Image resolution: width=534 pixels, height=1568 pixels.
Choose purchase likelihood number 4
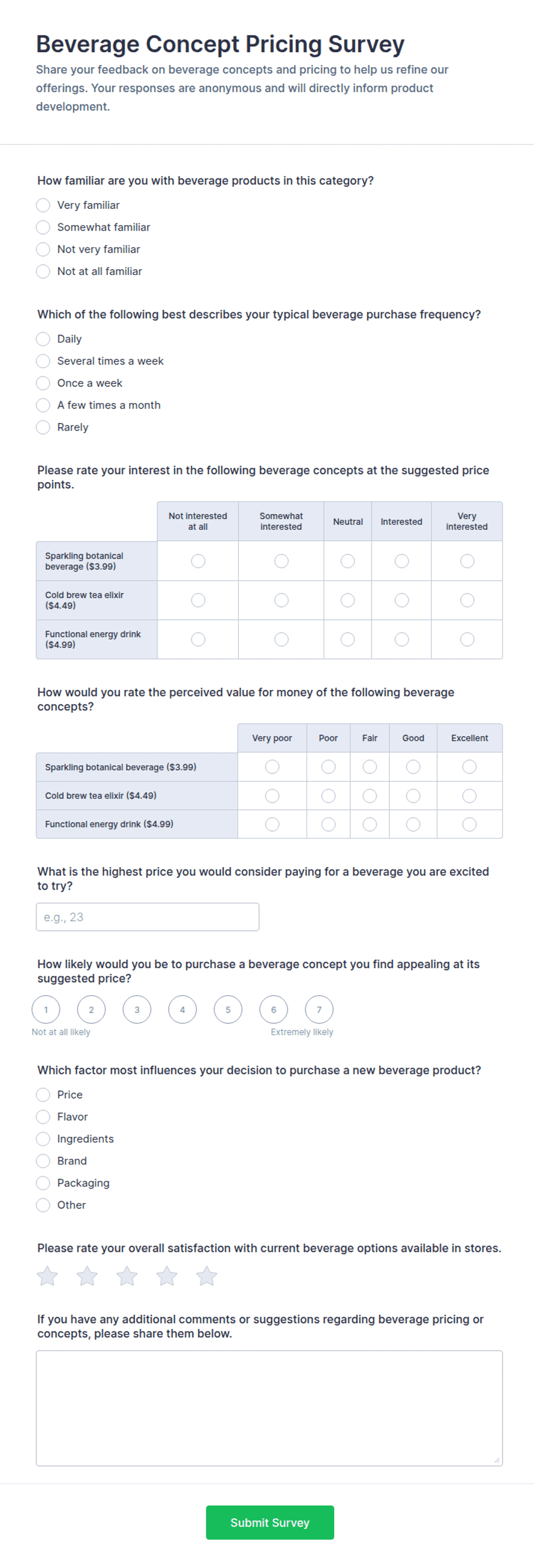coord(183,1010)
